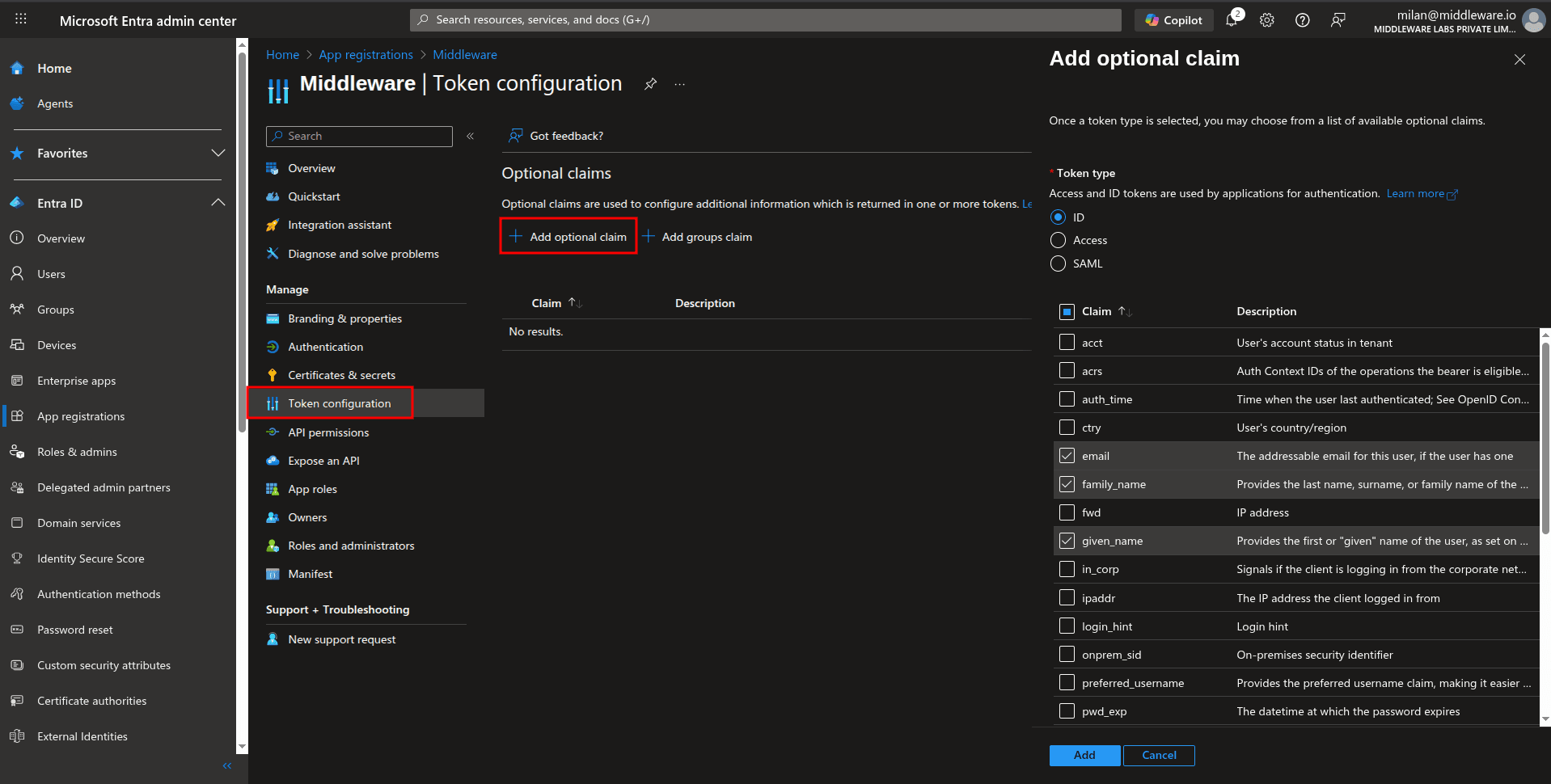Screen dimensions: 1551x784
Task: Open the Learn more link about tokens
Action: point(1415,193)
